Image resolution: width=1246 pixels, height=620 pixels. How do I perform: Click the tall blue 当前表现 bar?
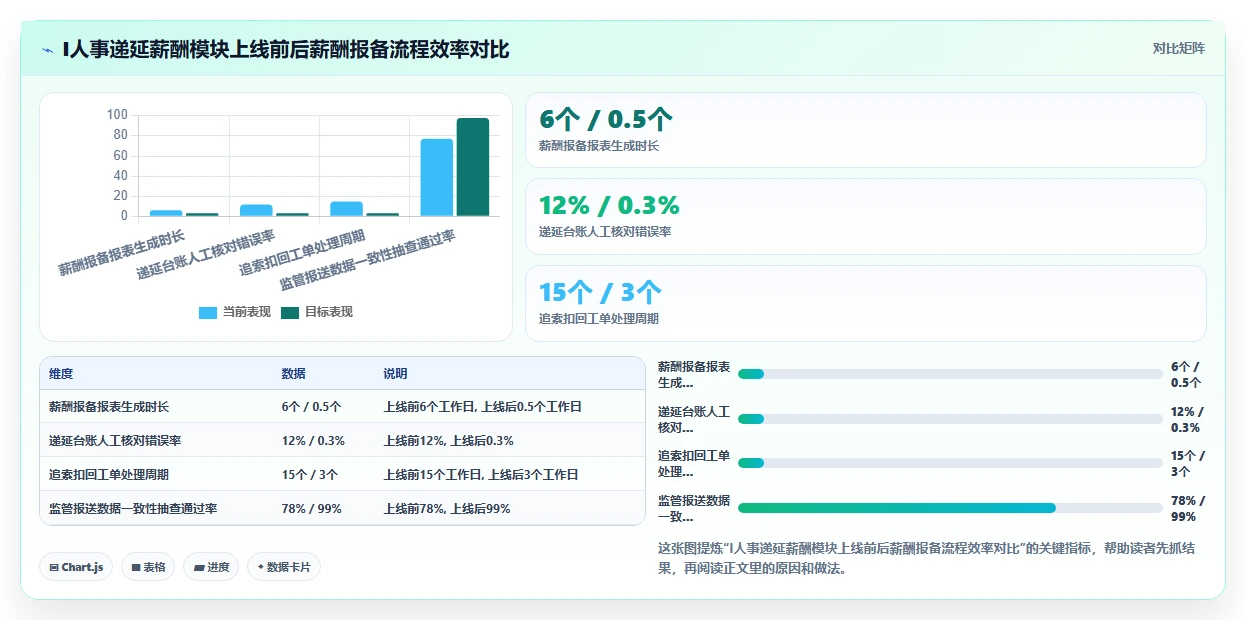437,177
